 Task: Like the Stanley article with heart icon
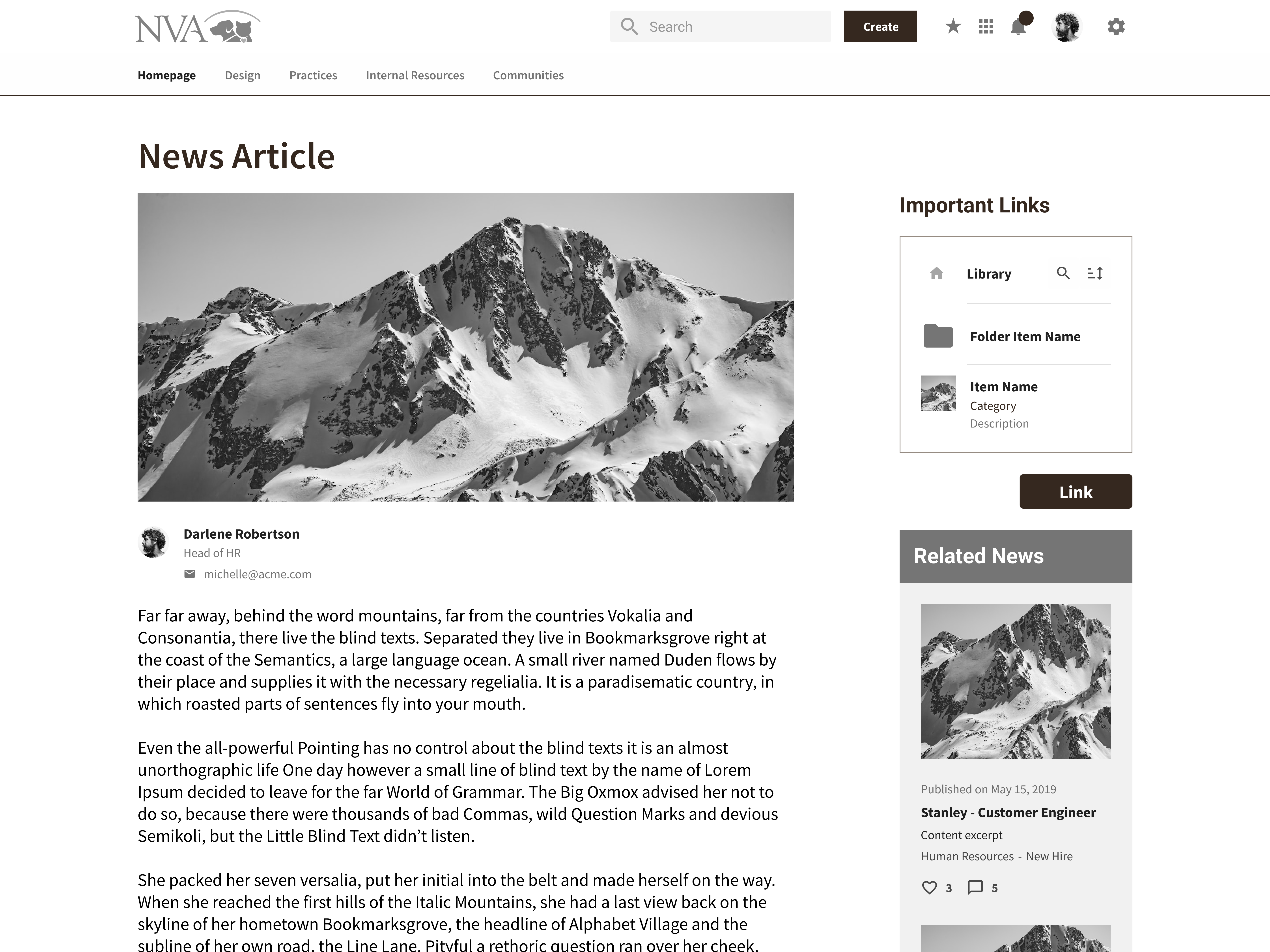[929, 887]
